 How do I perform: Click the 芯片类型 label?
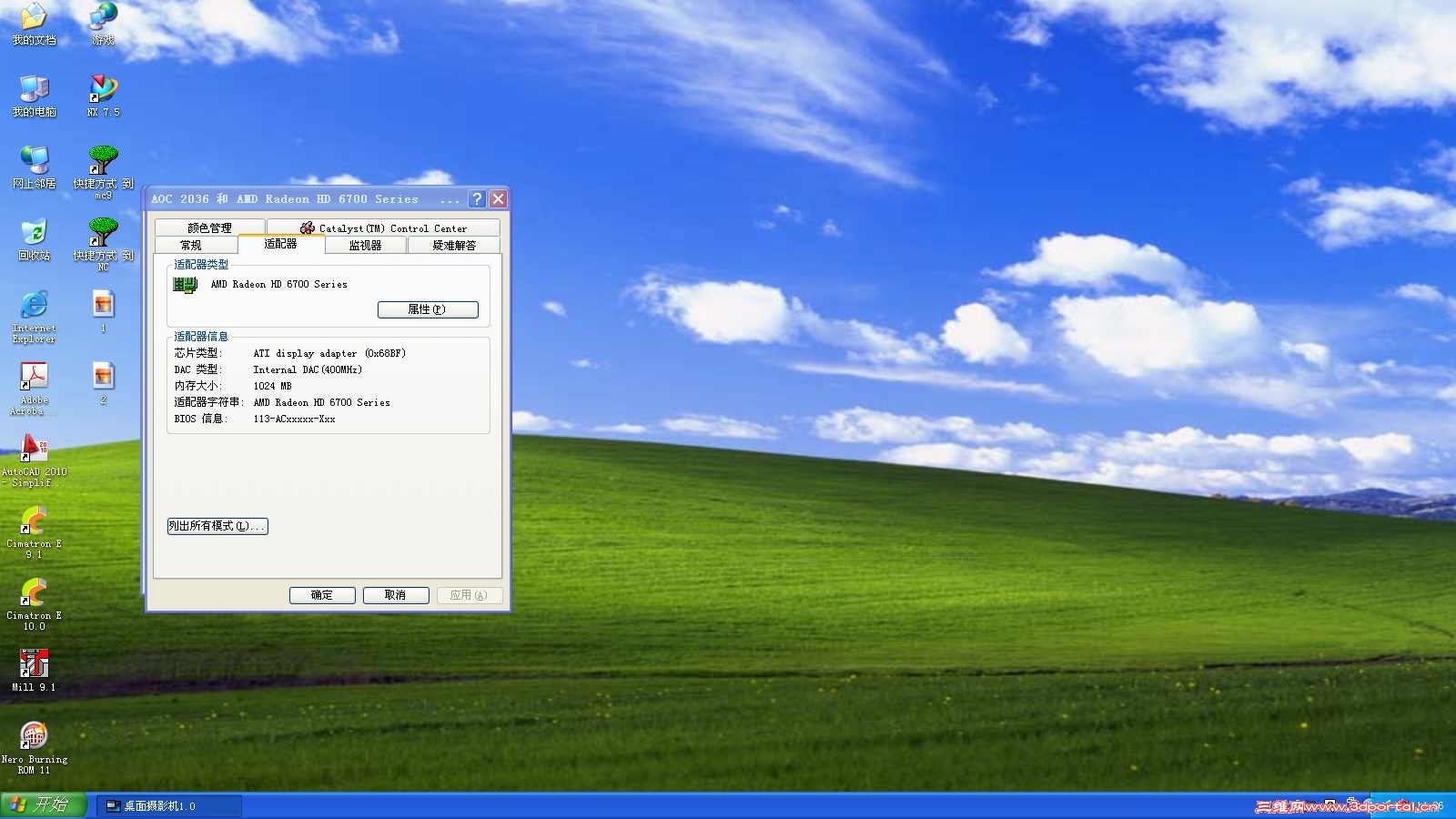197,353
